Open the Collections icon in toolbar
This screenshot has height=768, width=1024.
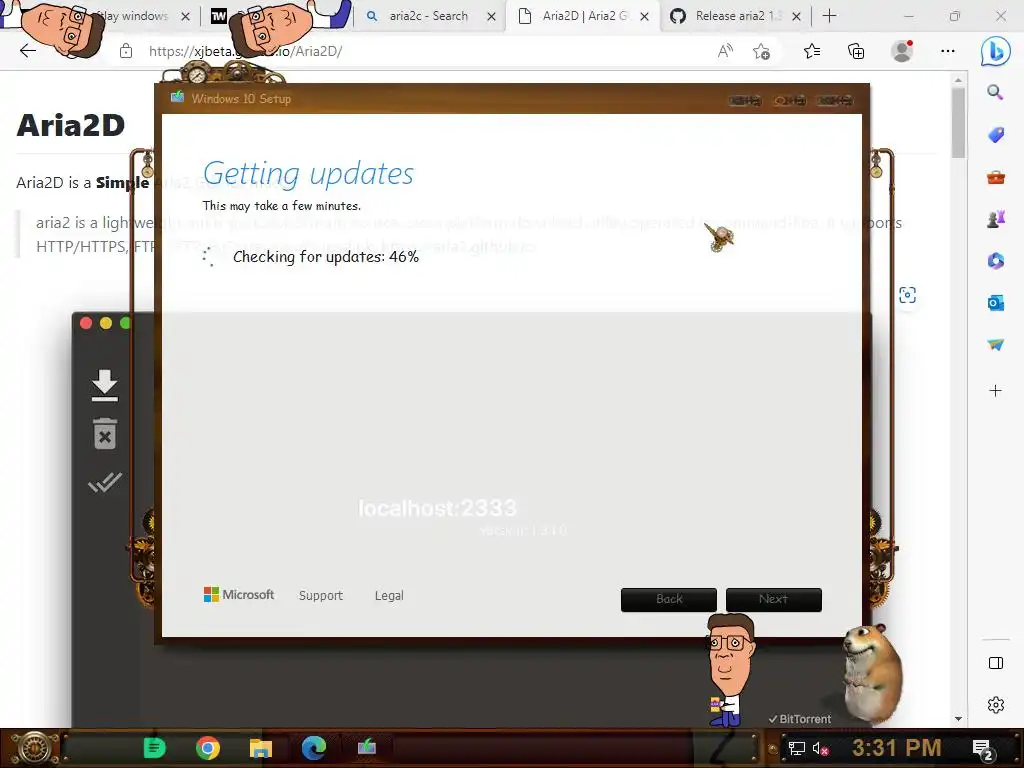[x=856, y=51]
